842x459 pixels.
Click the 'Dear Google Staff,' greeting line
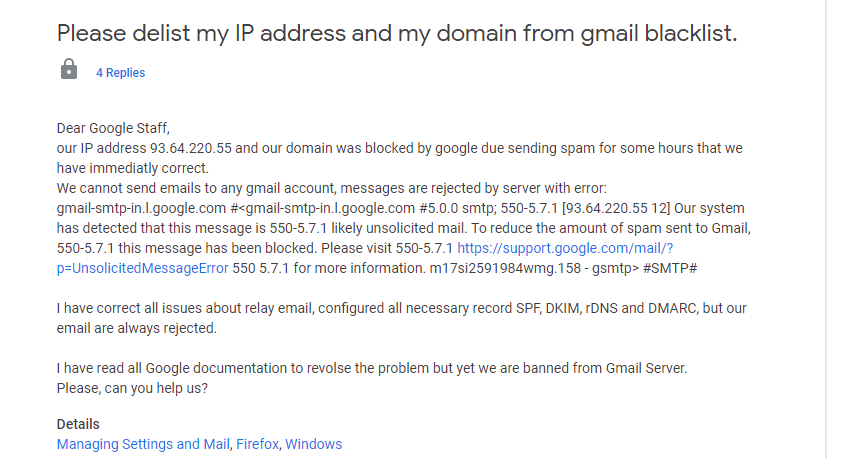[113, 128]
